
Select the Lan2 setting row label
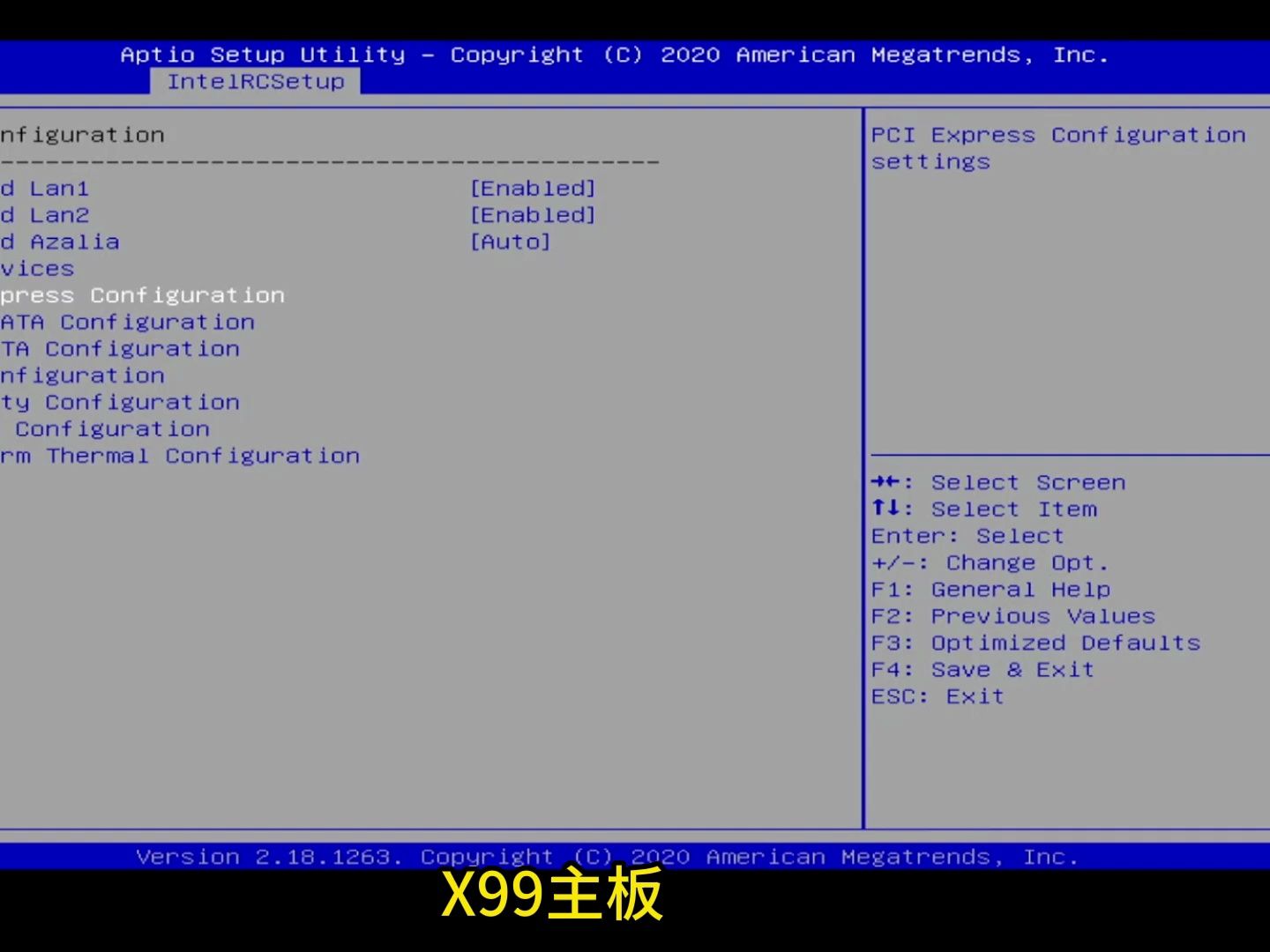pyautogui.click(x=45, y=215)
